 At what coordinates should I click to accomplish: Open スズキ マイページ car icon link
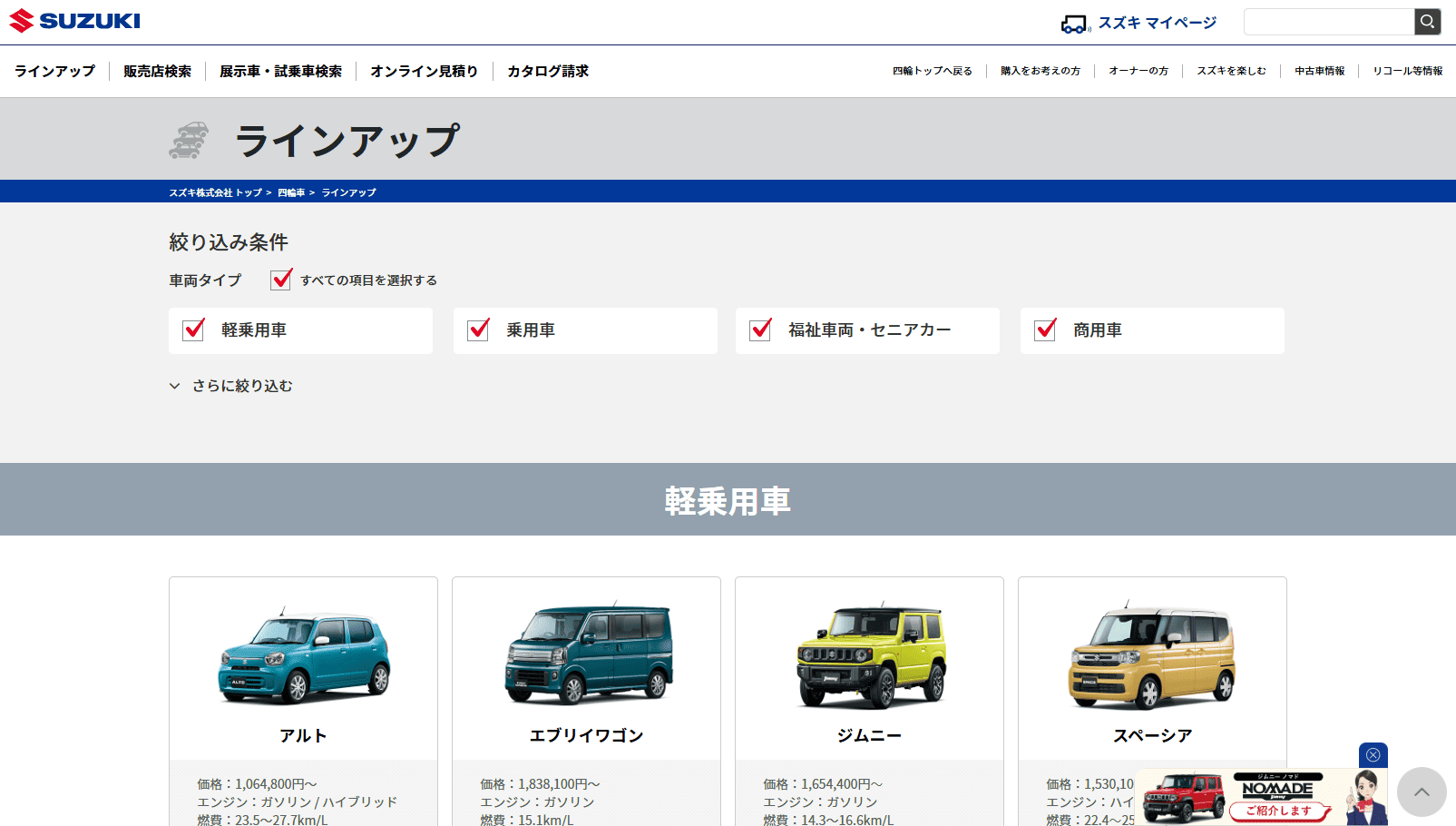1076,24
